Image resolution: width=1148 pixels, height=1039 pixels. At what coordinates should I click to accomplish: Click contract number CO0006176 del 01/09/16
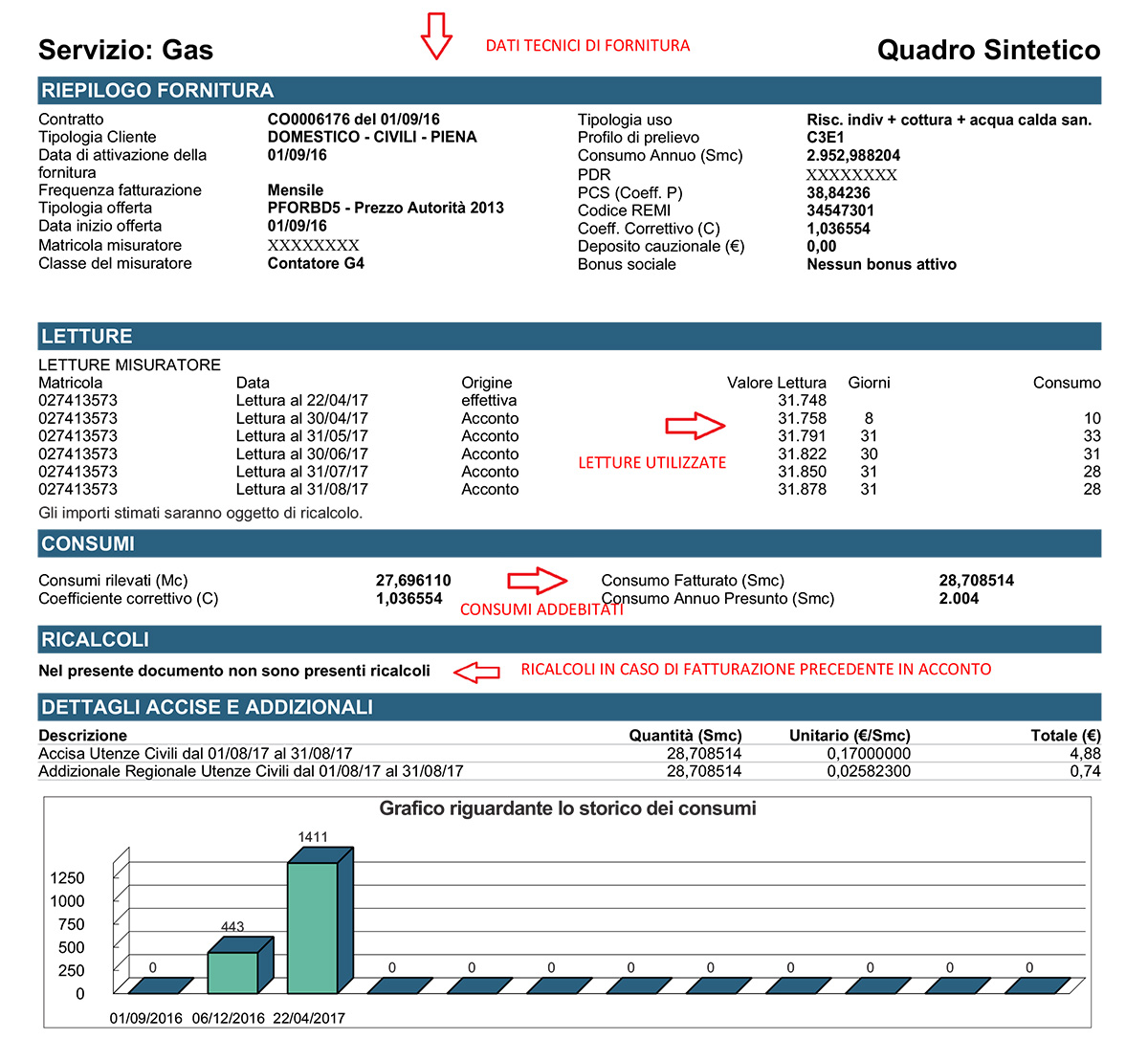354,120
